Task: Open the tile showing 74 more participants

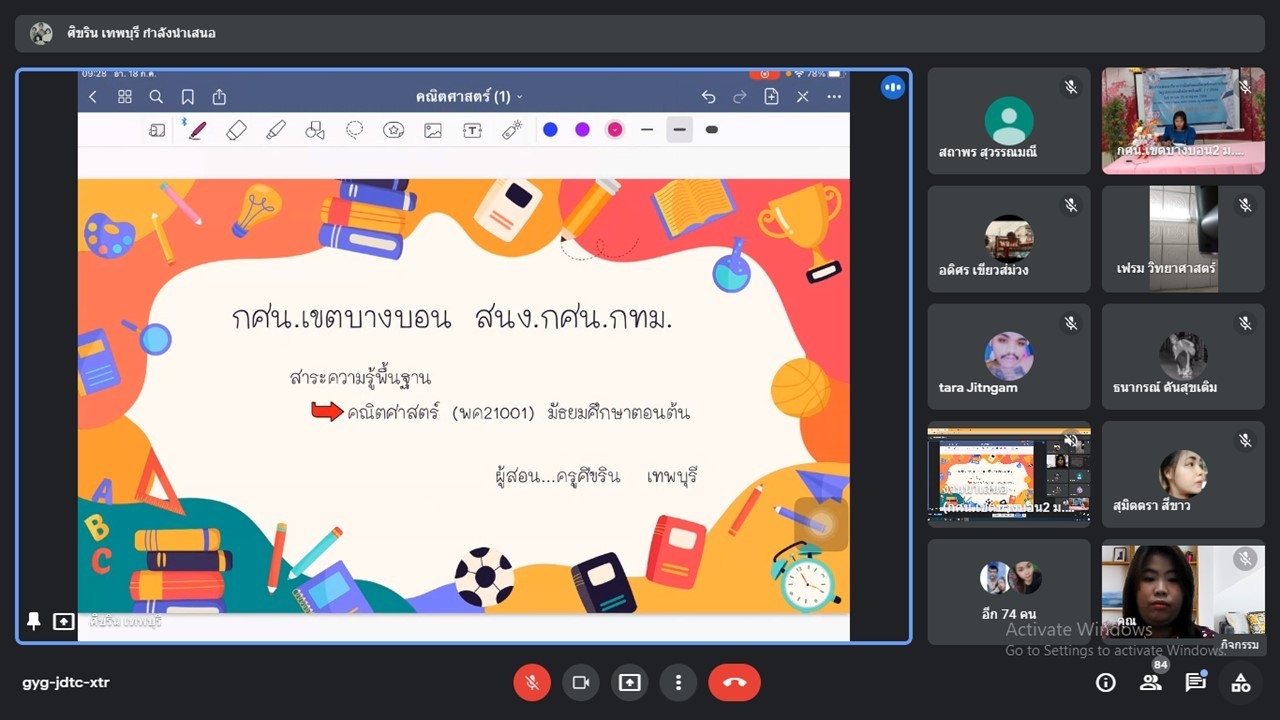Action: click(1009, 591)
